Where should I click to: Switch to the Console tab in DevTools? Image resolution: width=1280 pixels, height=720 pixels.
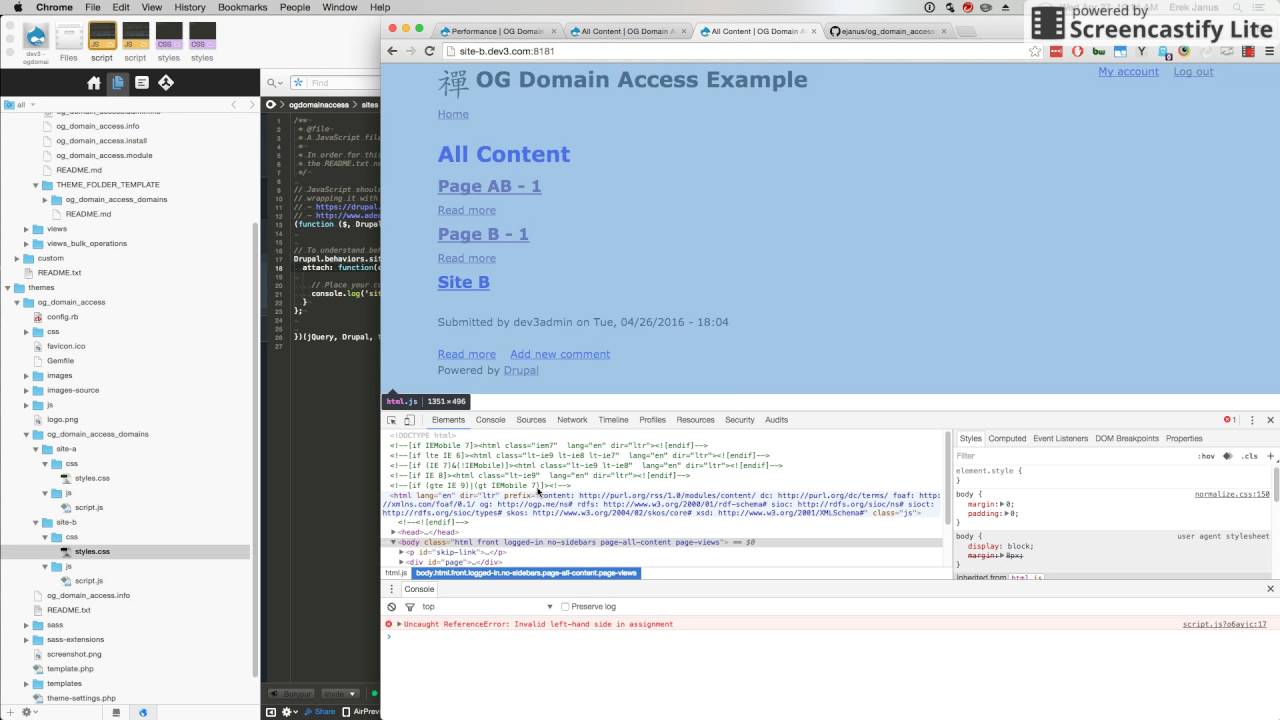tap(491, 420)
